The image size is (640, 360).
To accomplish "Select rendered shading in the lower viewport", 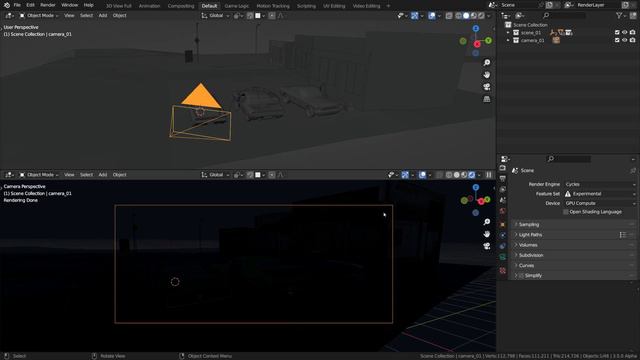I will 472,175.
